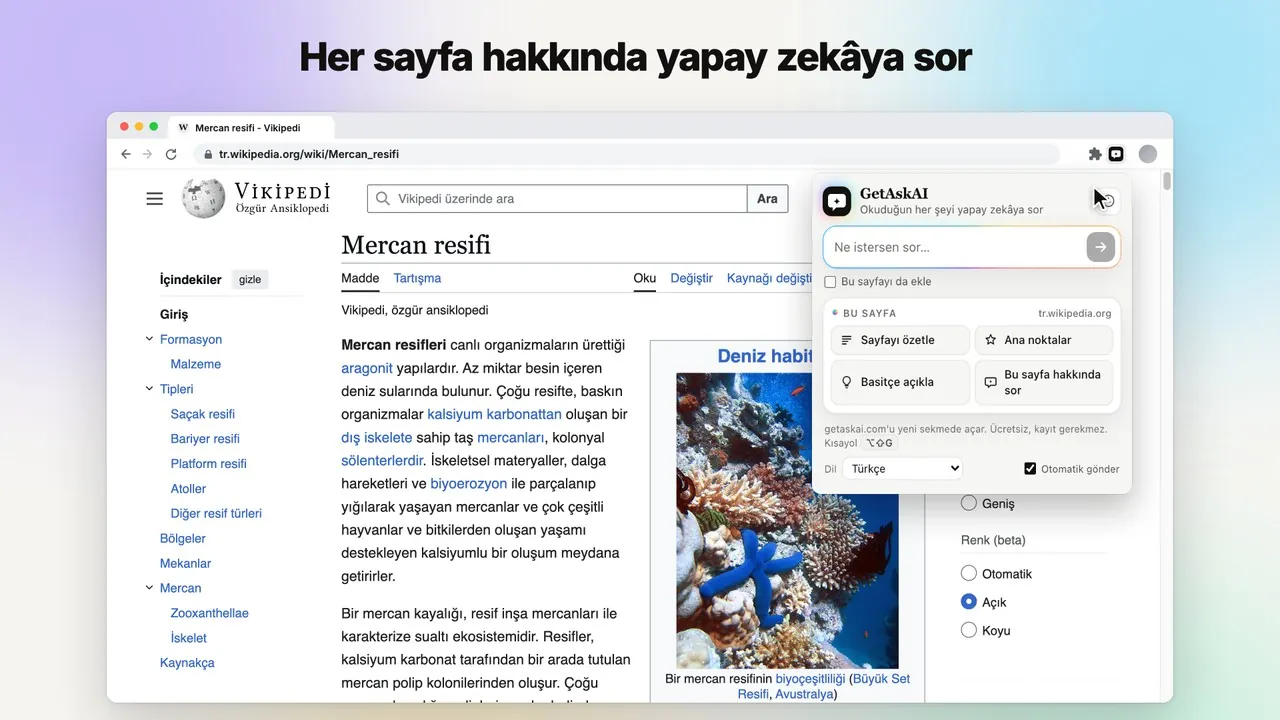
Task: Open the 'Kaynağı değiştir' tab
Action: [769, 278]
